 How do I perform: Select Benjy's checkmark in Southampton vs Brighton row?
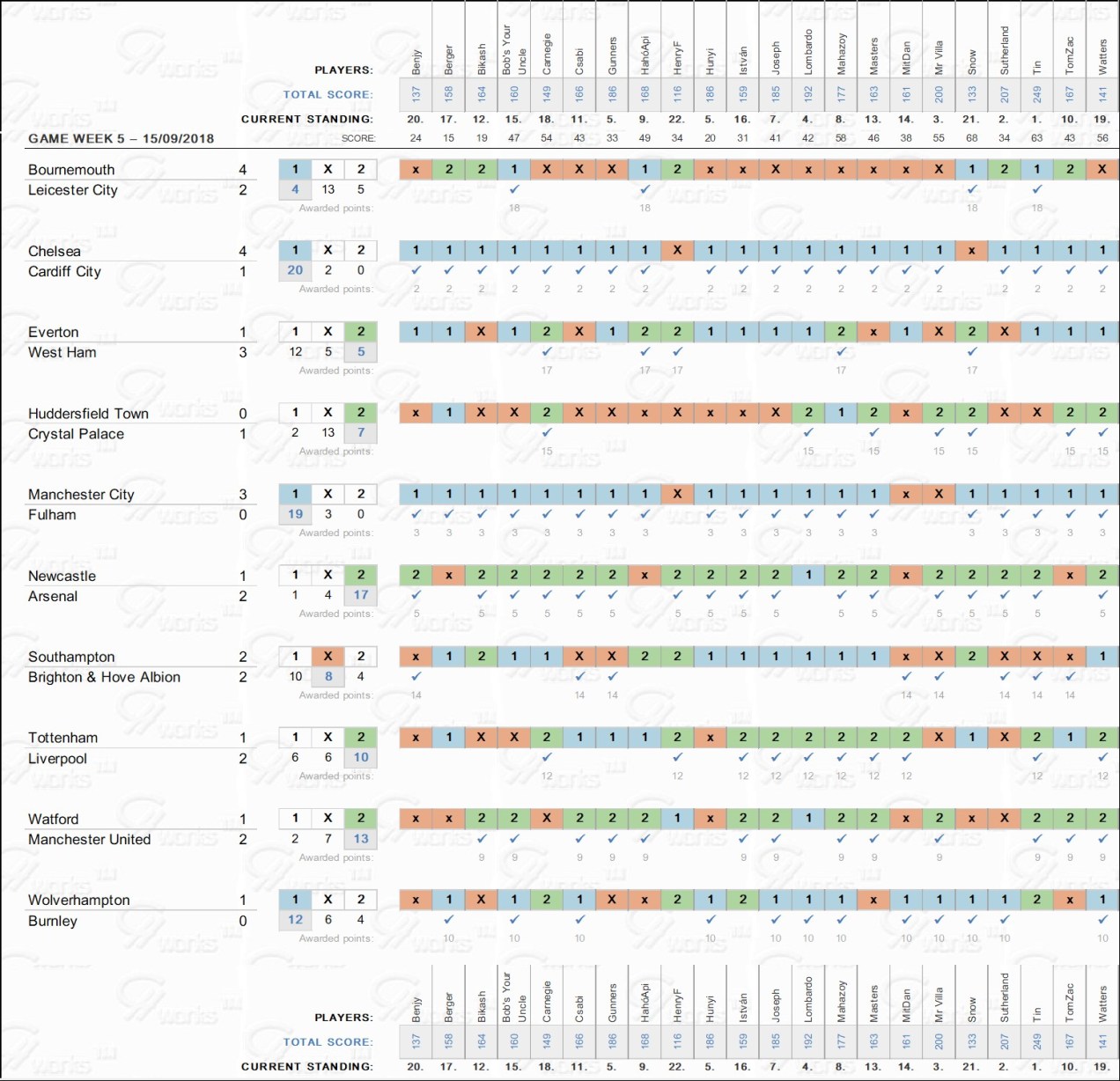click(416, 677)
